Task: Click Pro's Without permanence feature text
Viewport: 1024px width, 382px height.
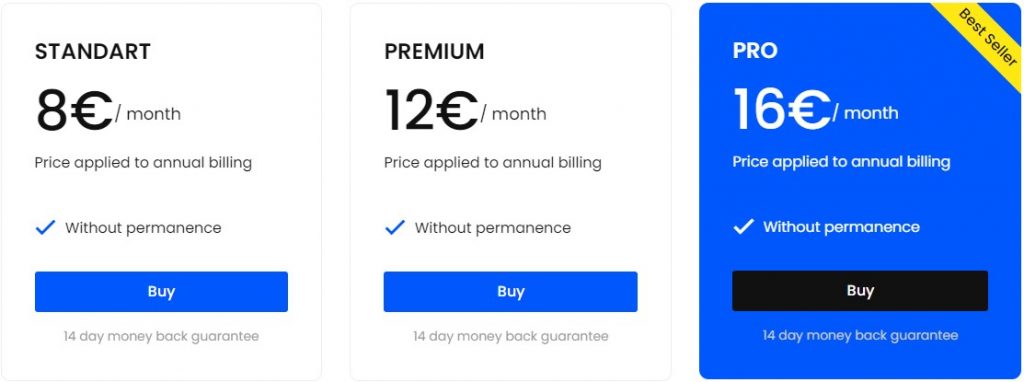Action: [x=841, y=227]
